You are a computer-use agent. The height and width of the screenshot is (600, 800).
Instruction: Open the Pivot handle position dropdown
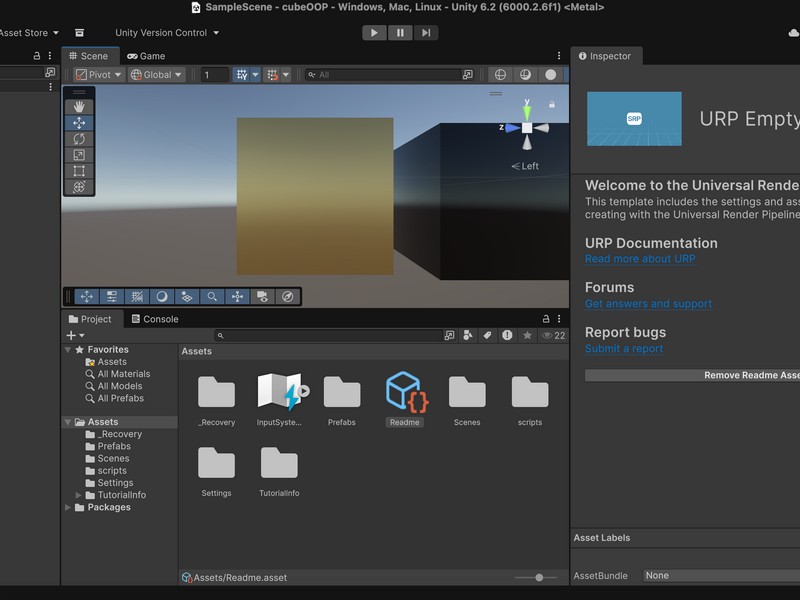[x=99, y=75]
